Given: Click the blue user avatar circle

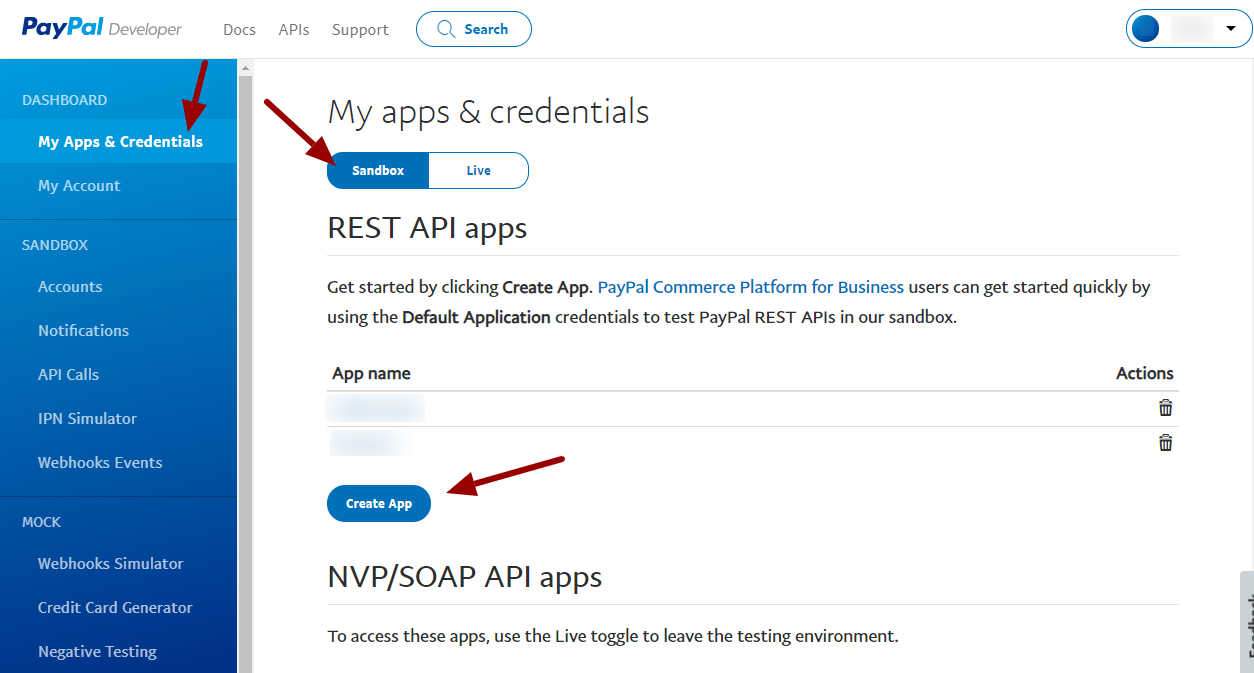Looking at the screenshot, I should [x=1146, y=29].
